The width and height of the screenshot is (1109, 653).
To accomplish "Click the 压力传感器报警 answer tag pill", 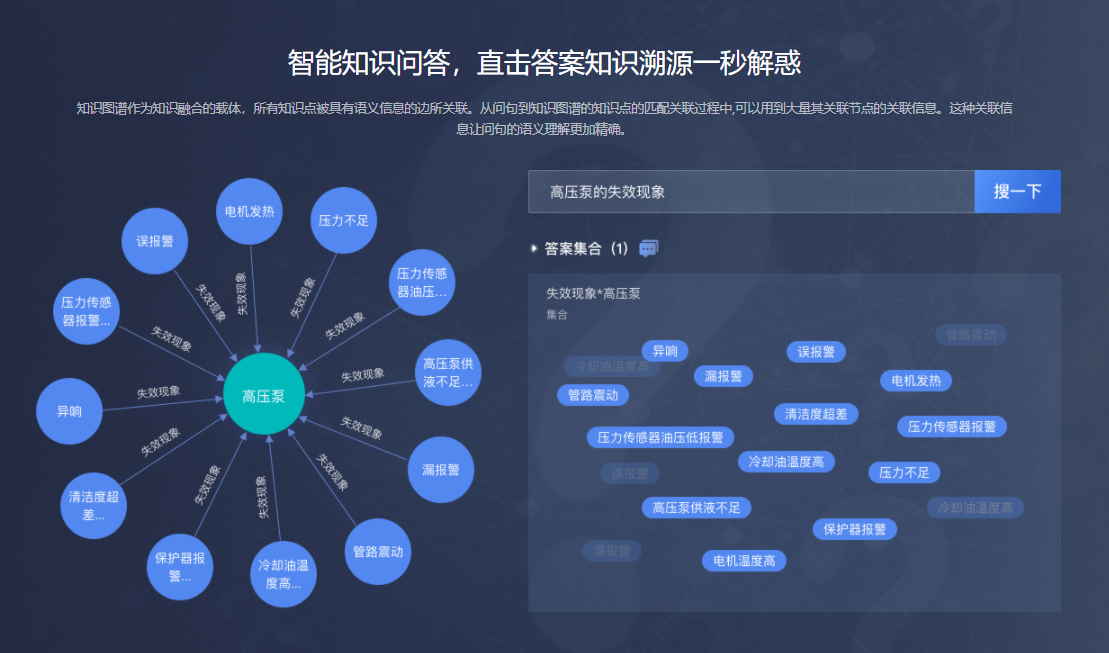I will pyautogui.click(x=951, y=427).
